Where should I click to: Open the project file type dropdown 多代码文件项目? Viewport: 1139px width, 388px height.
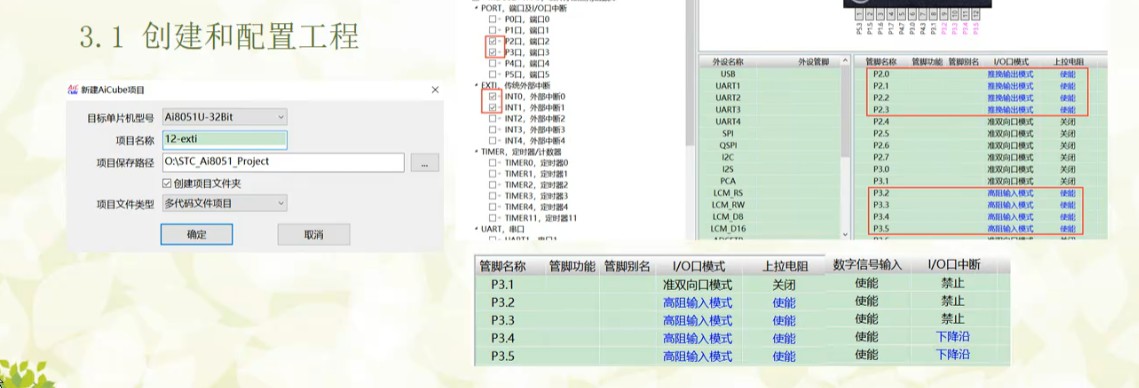(x=224, y=203)
